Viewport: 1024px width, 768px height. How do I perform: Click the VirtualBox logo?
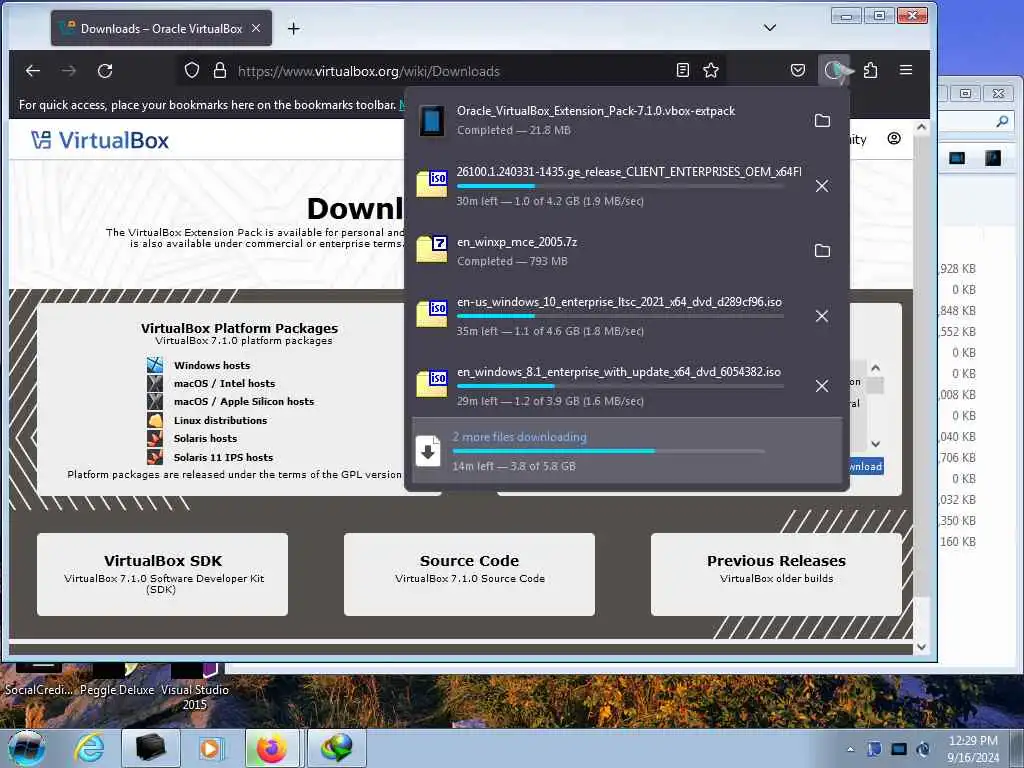[x=100, y=140]
